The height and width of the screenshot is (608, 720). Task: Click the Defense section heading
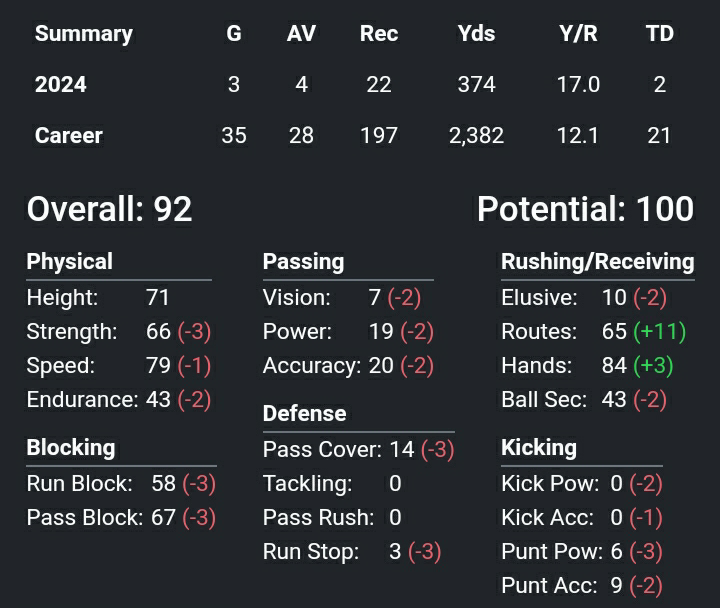304,414
